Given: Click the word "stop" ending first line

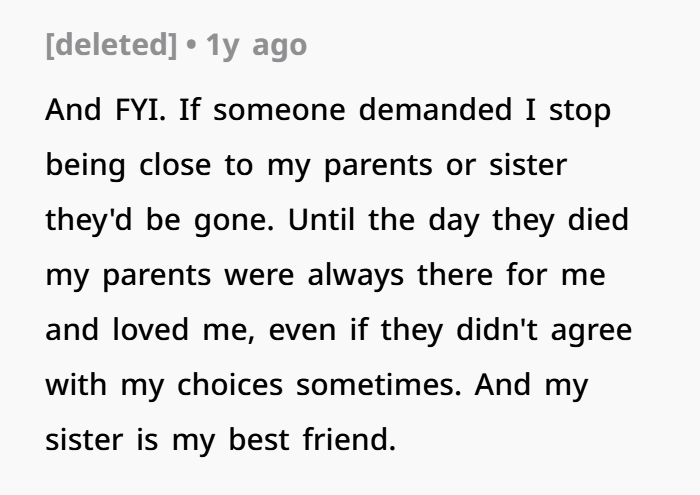Looking at the screenshot, I should [579, 111].
